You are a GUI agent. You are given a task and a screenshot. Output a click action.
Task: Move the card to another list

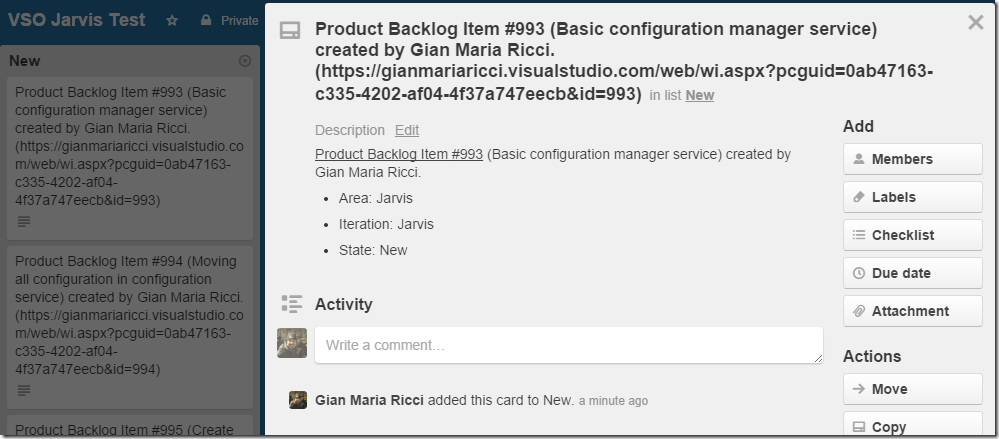click(912, 389)
